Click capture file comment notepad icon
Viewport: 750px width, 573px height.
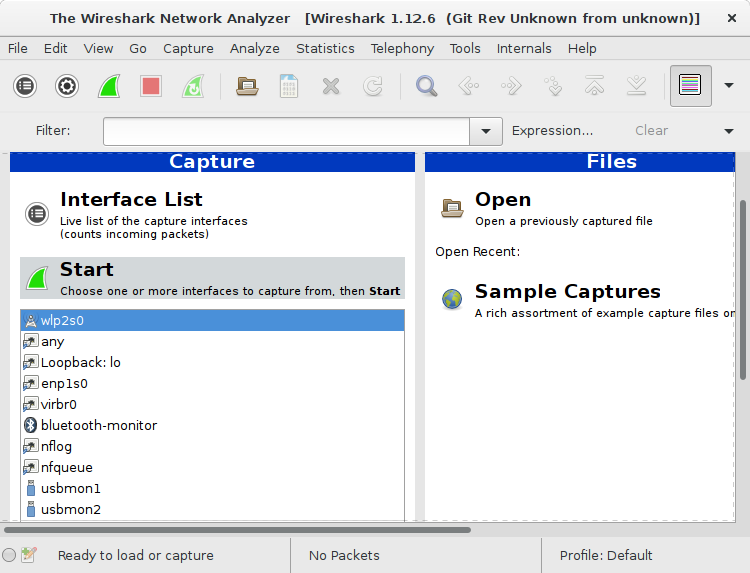pyautogui.click(x=29, y=555)
